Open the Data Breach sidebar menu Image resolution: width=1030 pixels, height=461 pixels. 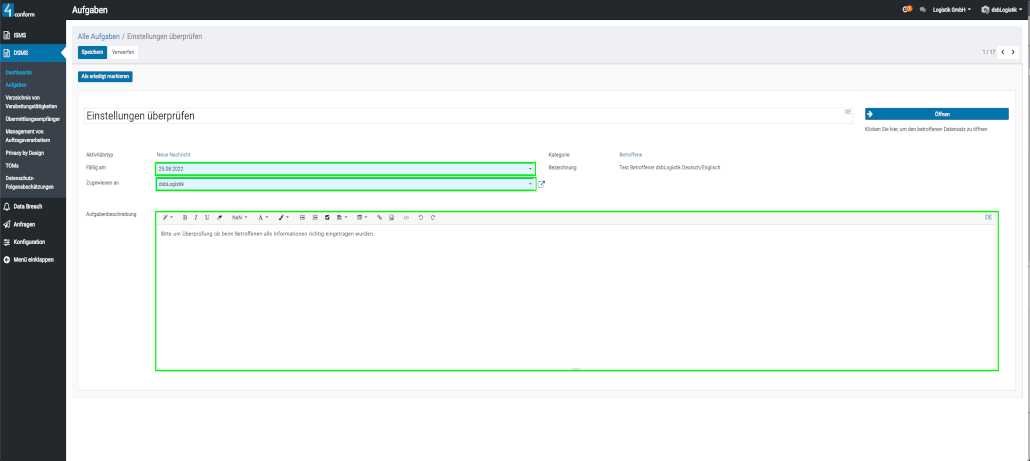[27, 206]
